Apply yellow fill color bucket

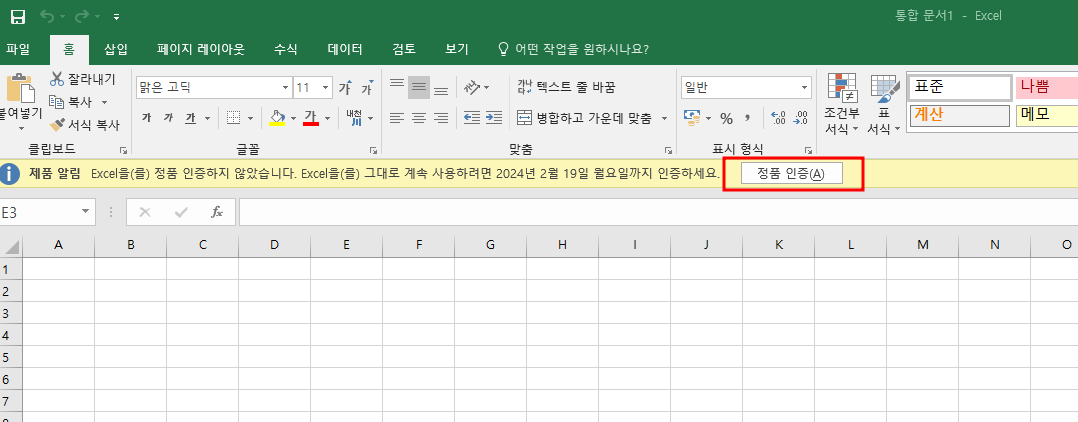(277, 118)
